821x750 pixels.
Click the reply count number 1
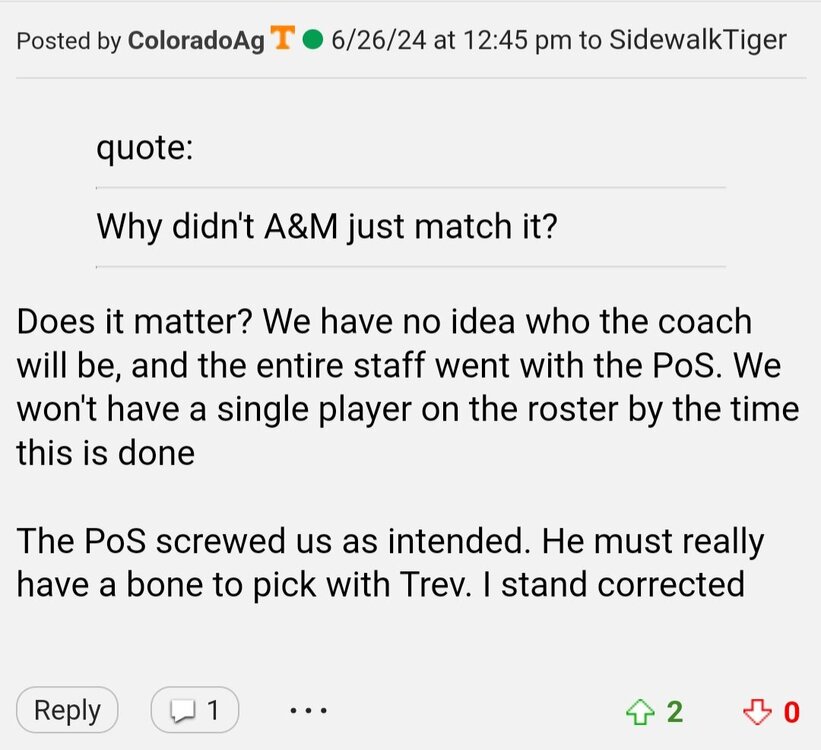(x=213, y=711)
